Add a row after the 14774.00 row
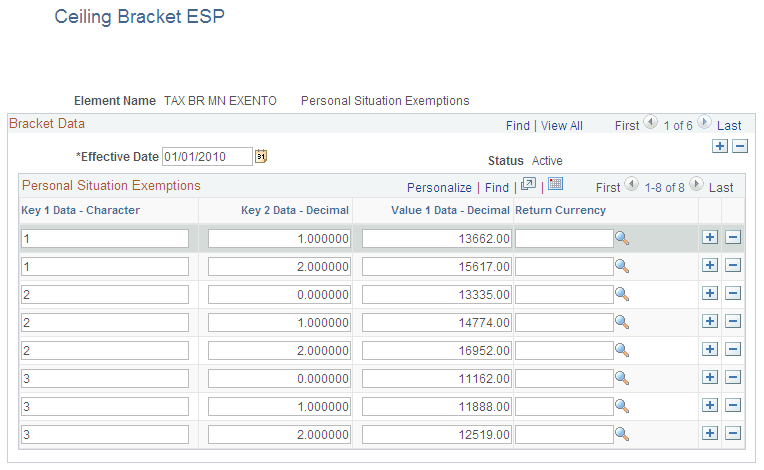 point(710,321)
